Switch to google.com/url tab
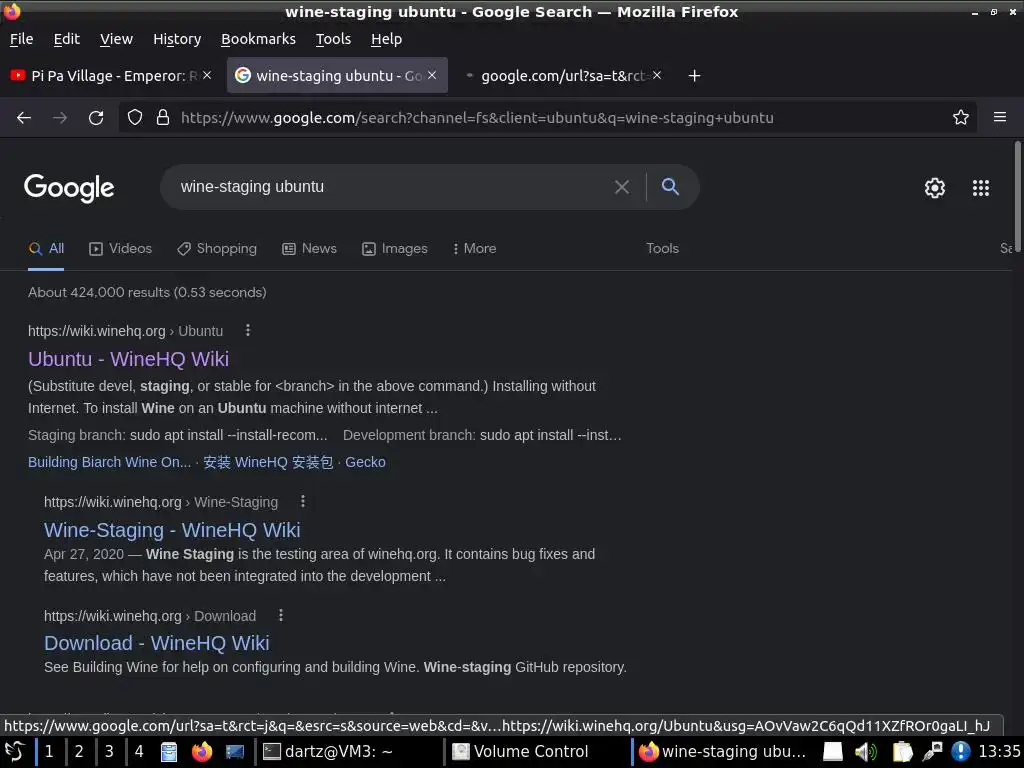Viewport: 1024px width, 768px height. (x=562, y=76)
